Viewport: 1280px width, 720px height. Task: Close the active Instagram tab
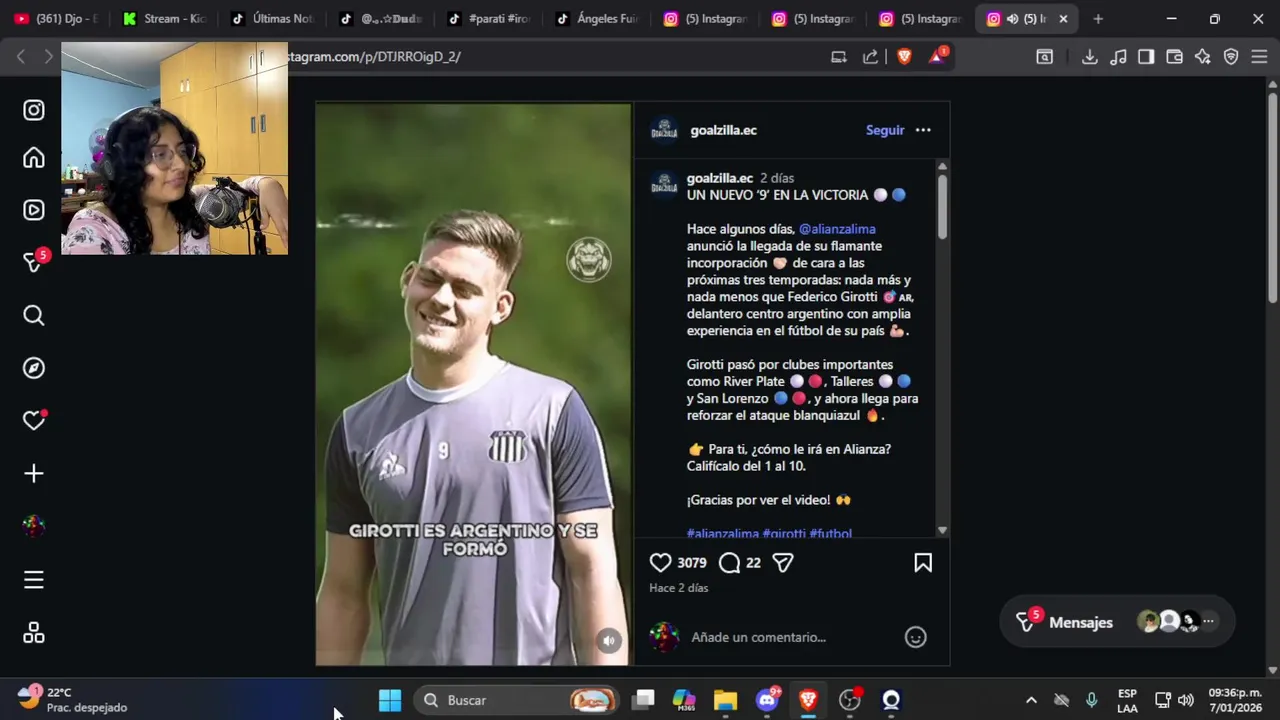[1063, 19]
